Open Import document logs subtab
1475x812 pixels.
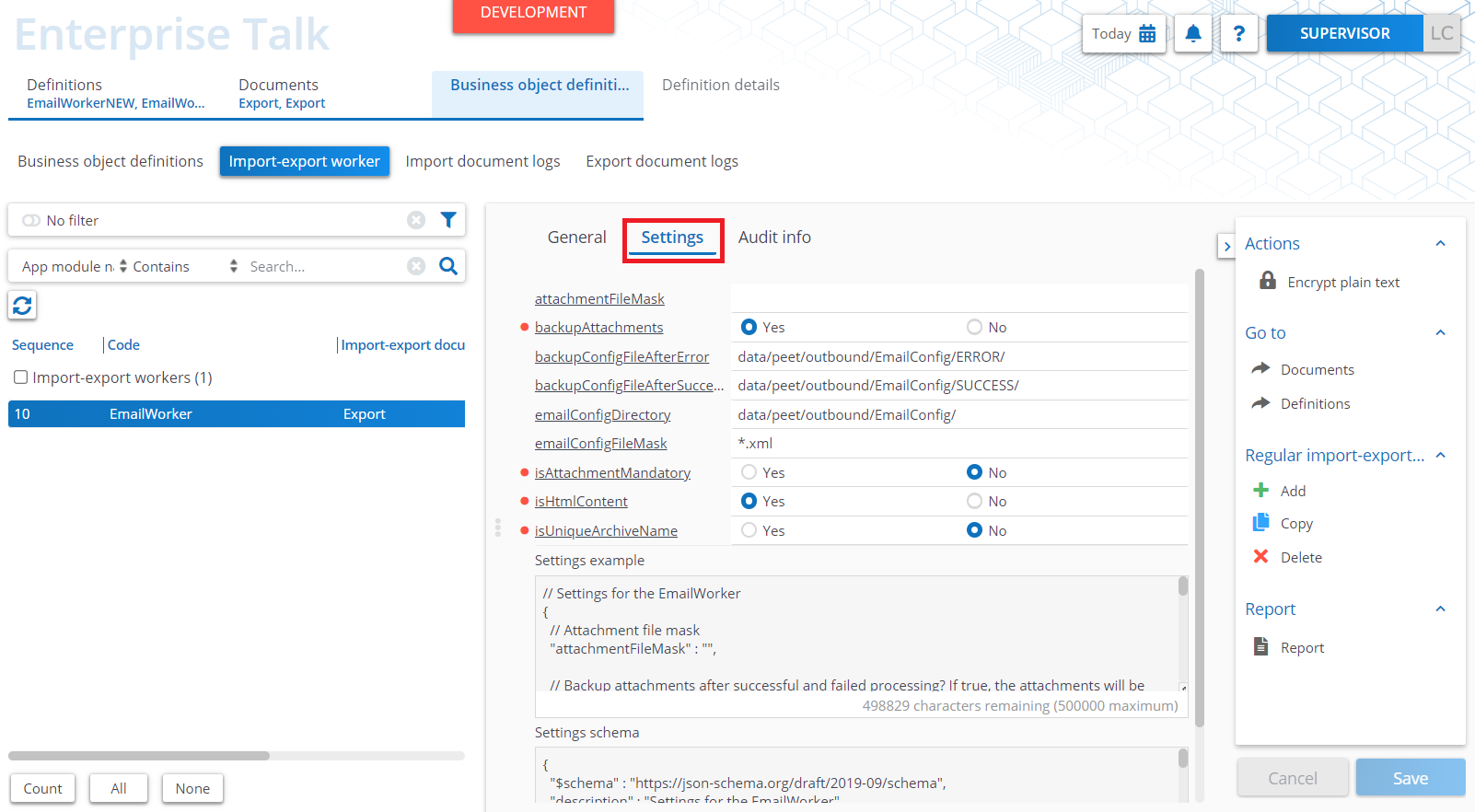coord(482,161)
